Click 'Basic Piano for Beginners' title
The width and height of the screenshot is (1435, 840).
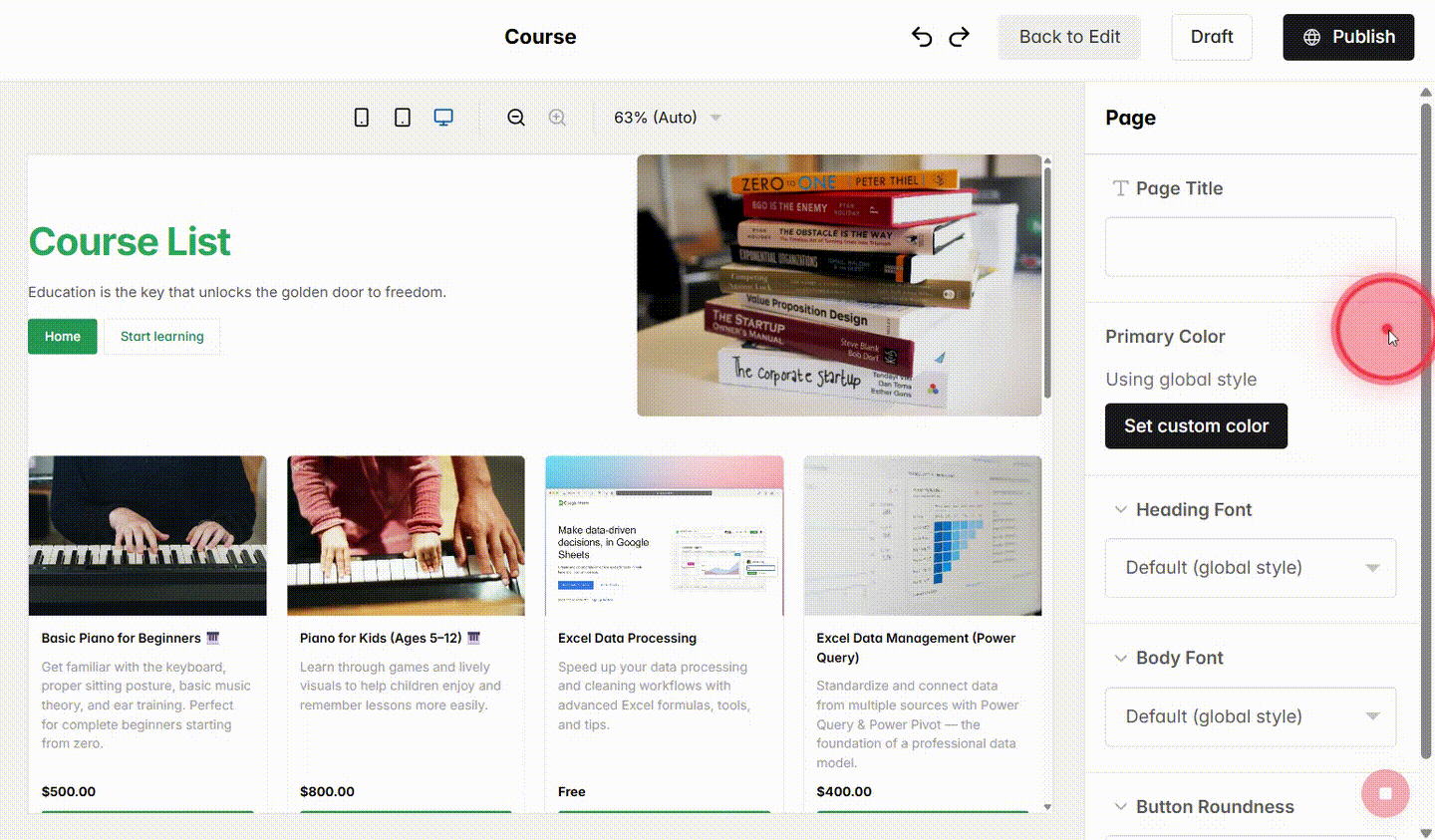pyautogui.click(x=131, y=638)
